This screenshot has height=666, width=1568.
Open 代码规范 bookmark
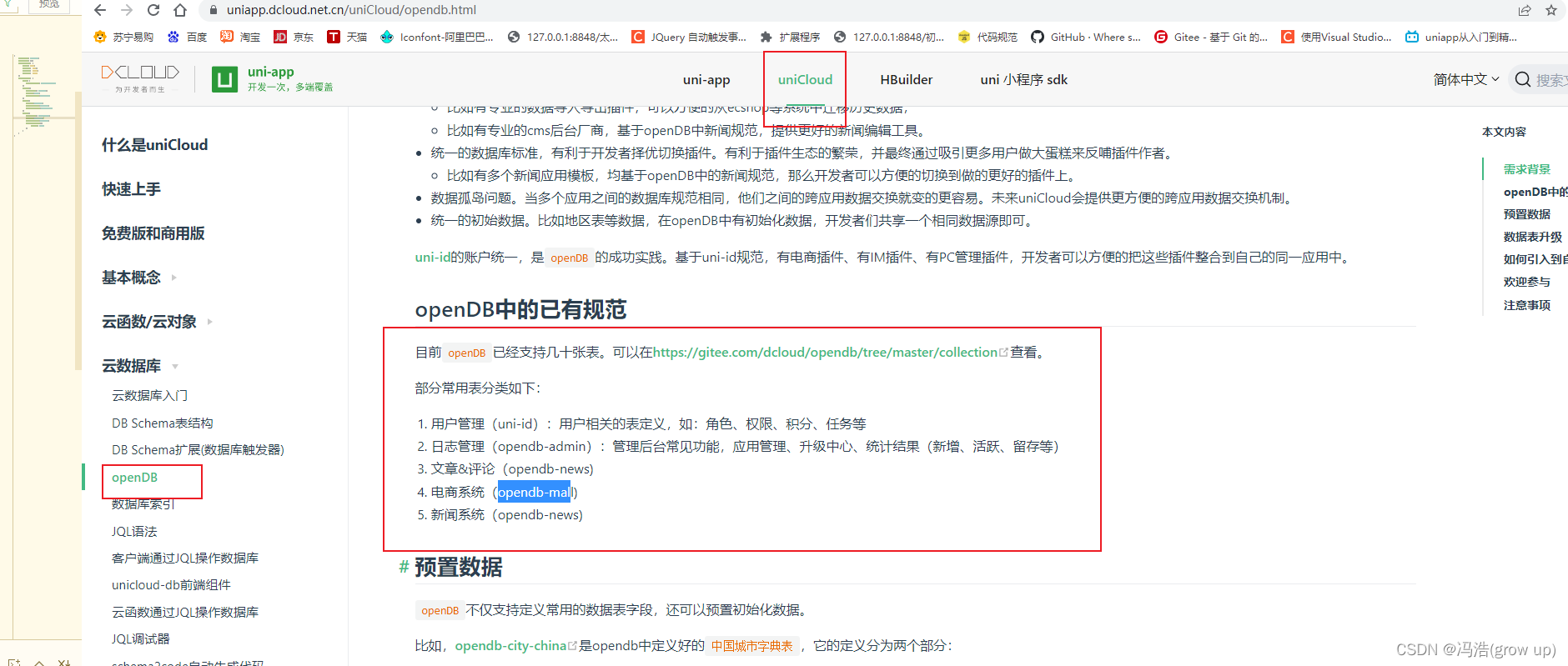pyautogui.click(x=988, y=37)
